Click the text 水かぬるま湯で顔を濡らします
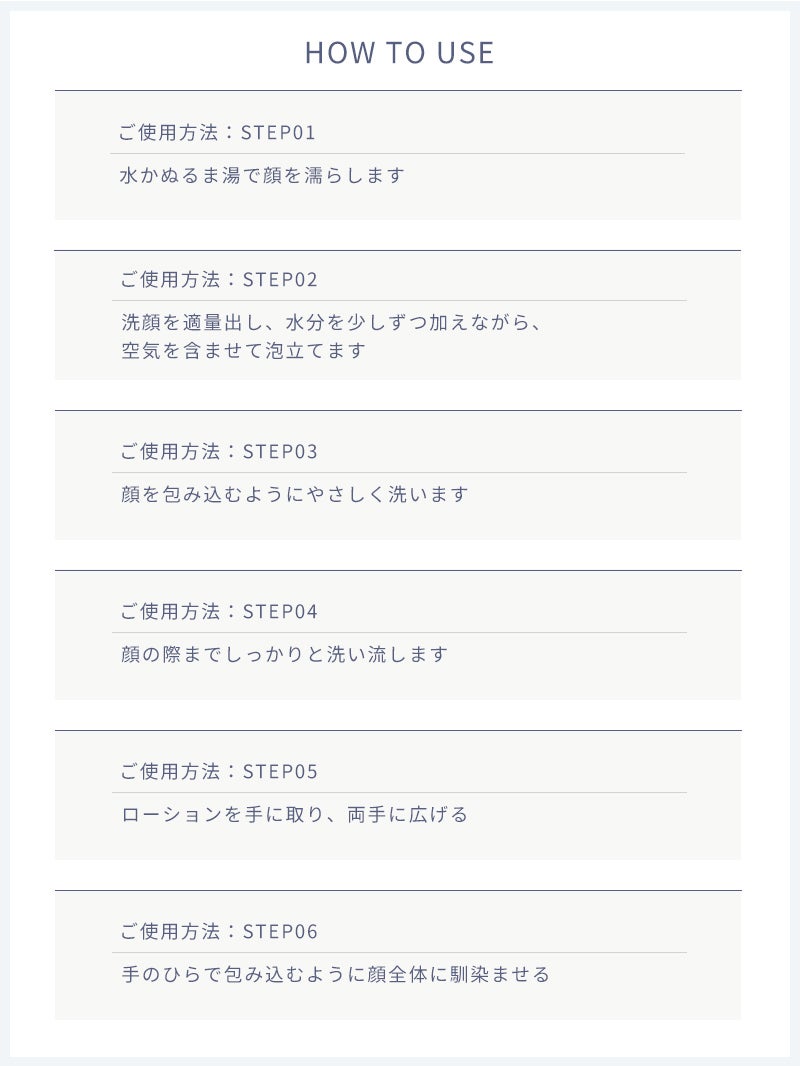 (x=262, y=175)
